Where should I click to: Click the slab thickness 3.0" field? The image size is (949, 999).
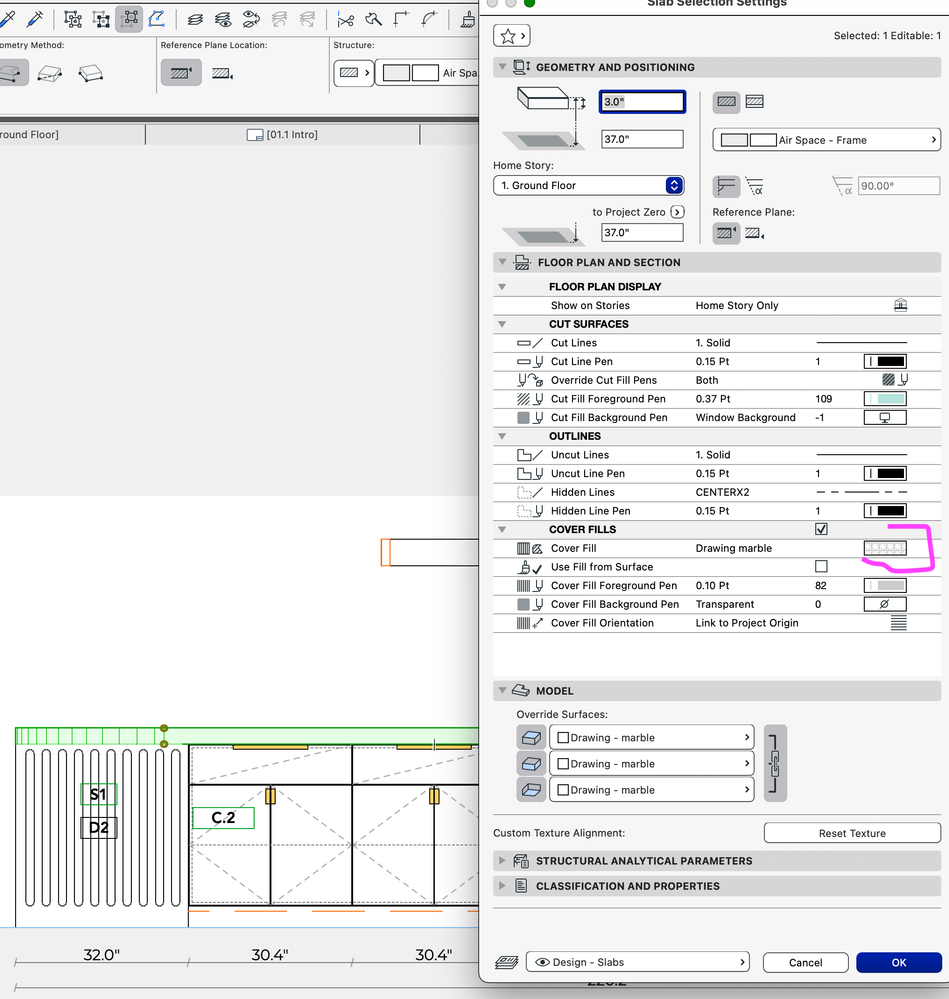[642, 102]
